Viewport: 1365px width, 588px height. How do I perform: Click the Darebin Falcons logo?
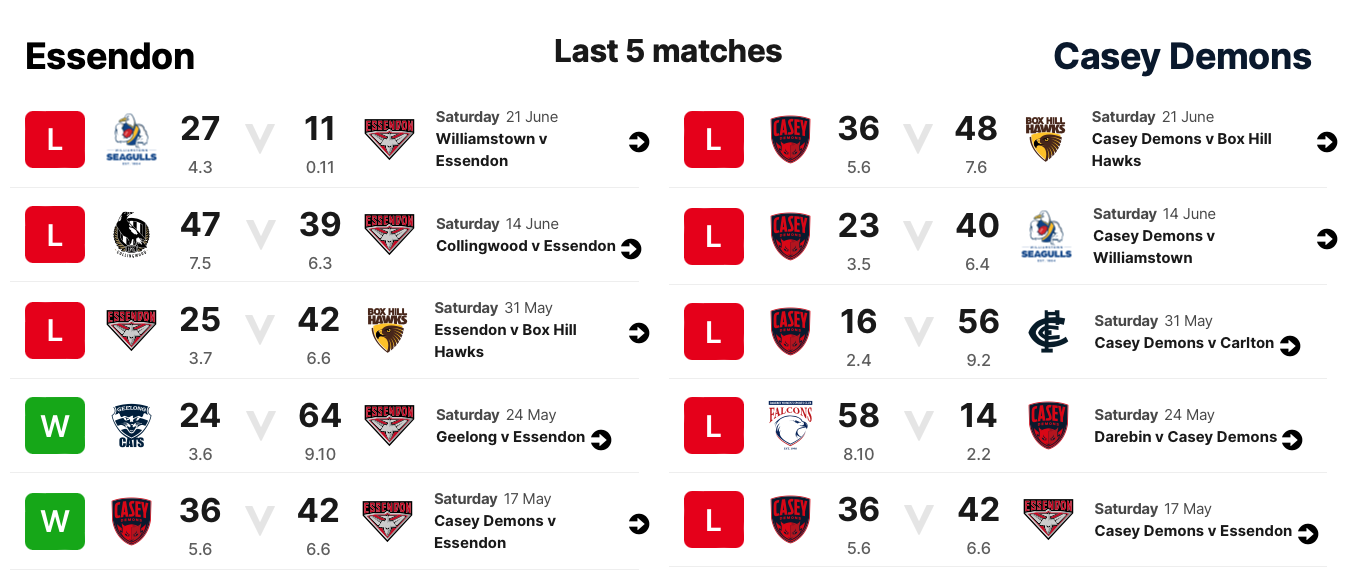tap(789, 427)
